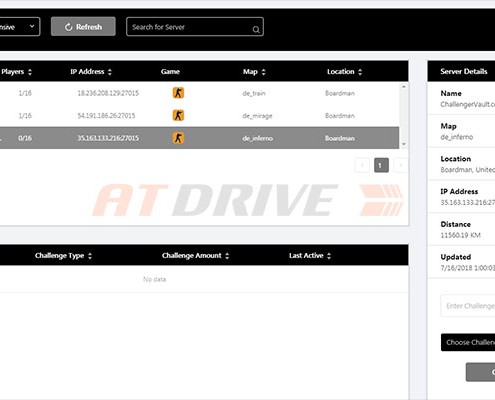This screenshot has width=495, height=400.
Task: Click Boardman location in de_mirage row
Action: (x=340, y=116)
